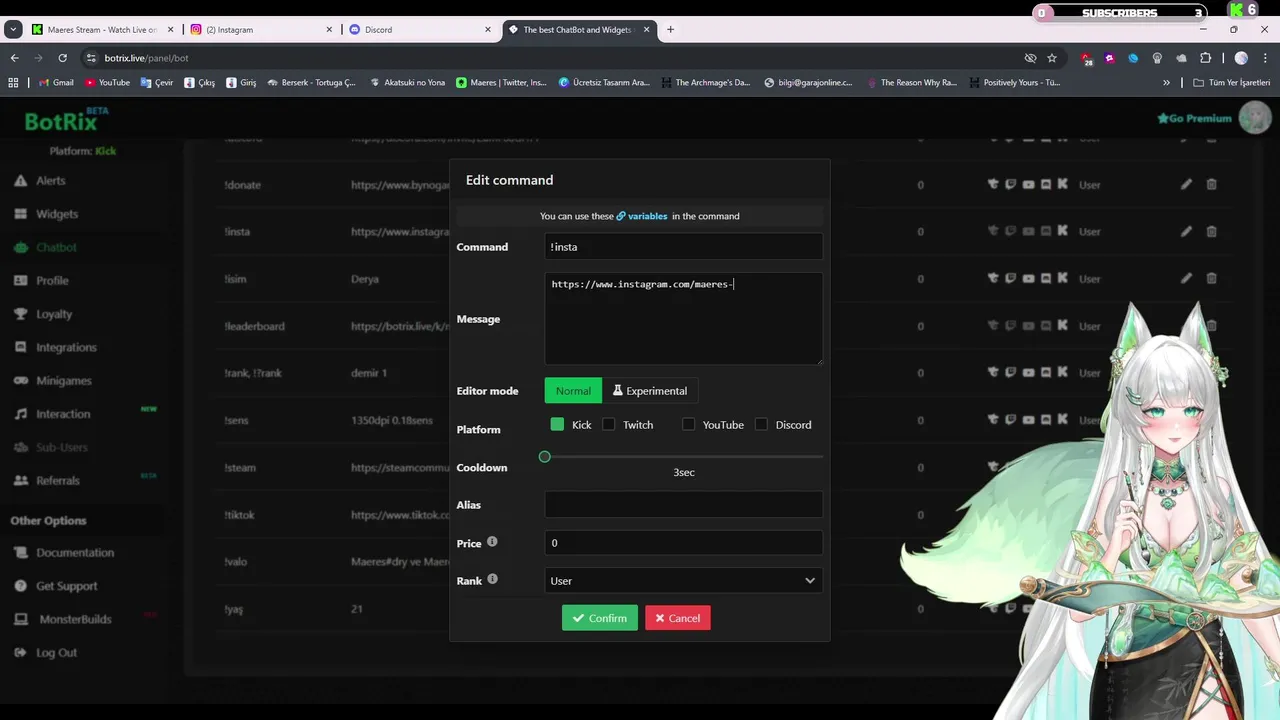
Task: Edit the !isim command
Action: [1186, 278]
